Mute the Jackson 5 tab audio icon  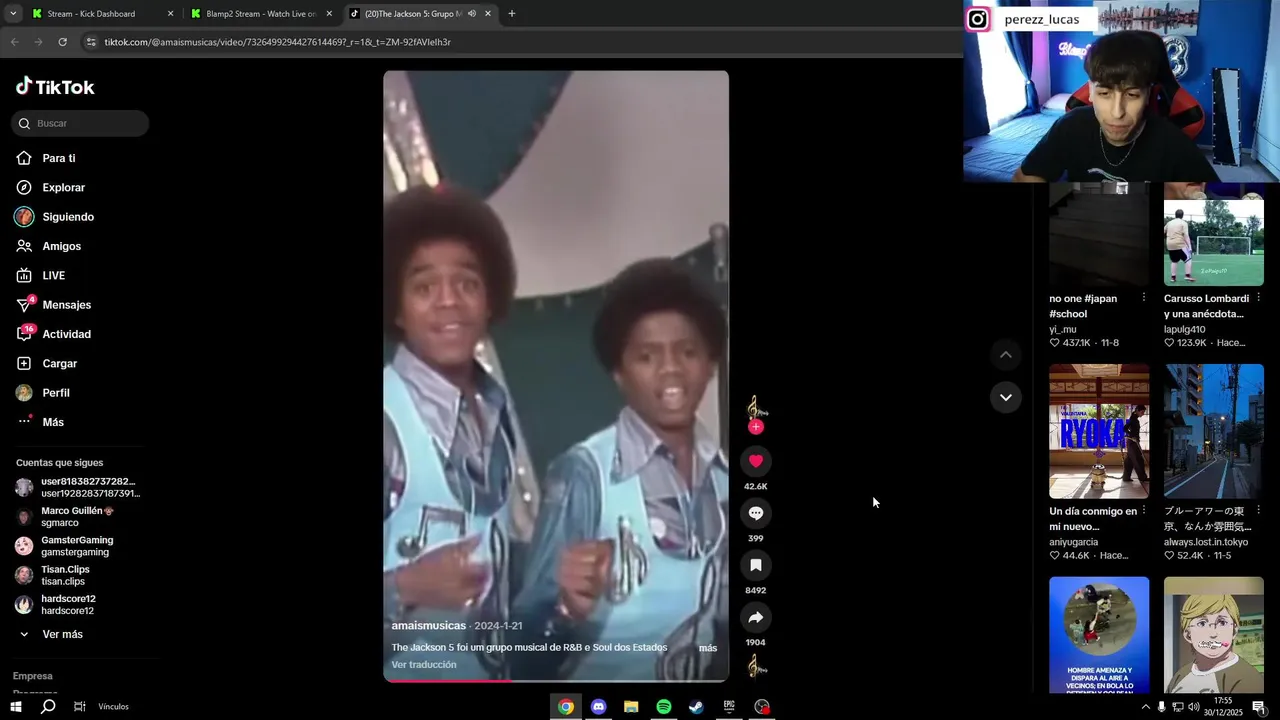click(x=472, y=14)
